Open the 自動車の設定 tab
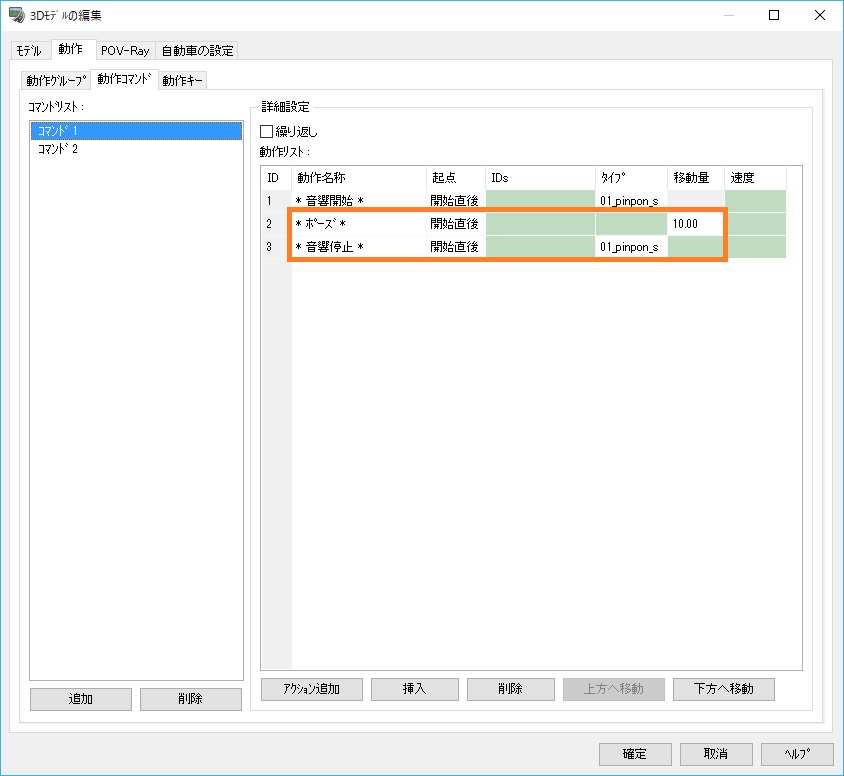The width and height of the screenshot is (844, 776). pos(197,51)
